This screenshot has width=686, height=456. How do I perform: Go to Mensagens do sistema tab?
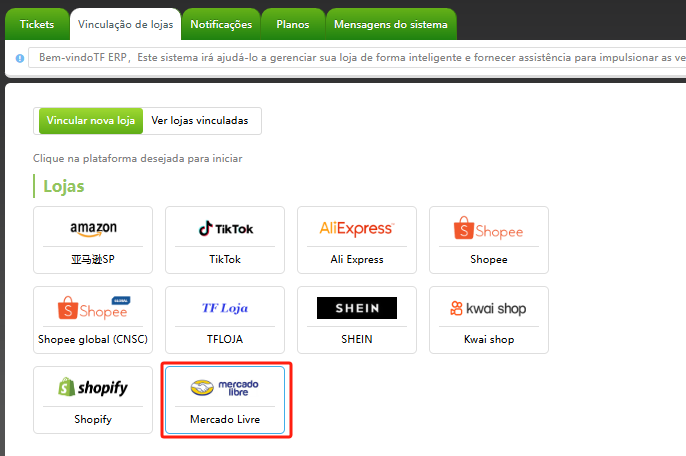point(391,24)
